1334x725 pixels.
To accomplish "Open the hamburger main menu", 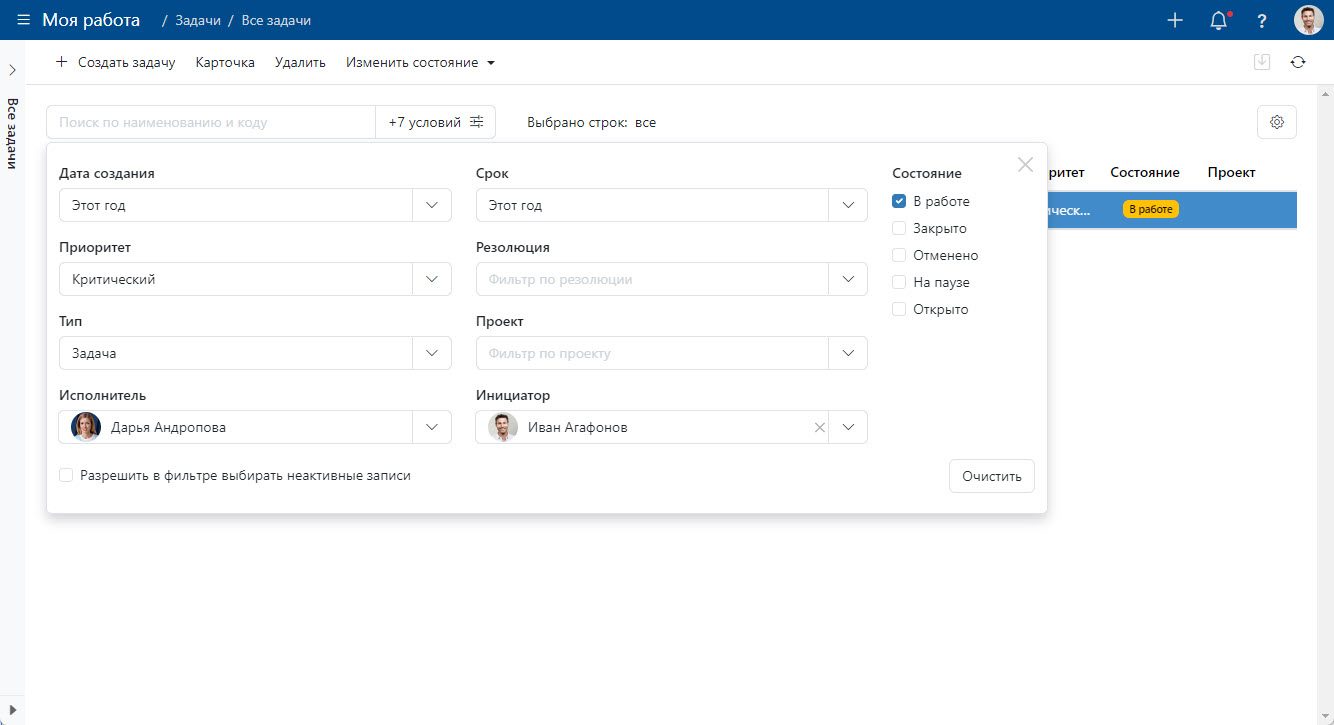I will 23,20.
